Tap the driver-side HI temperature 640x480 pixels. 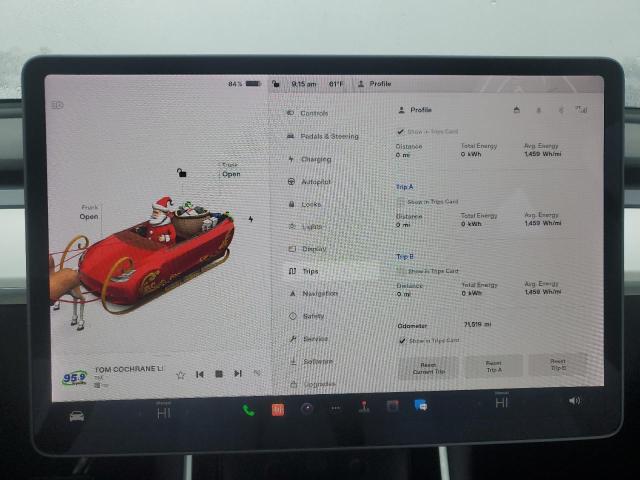[164, 412]
